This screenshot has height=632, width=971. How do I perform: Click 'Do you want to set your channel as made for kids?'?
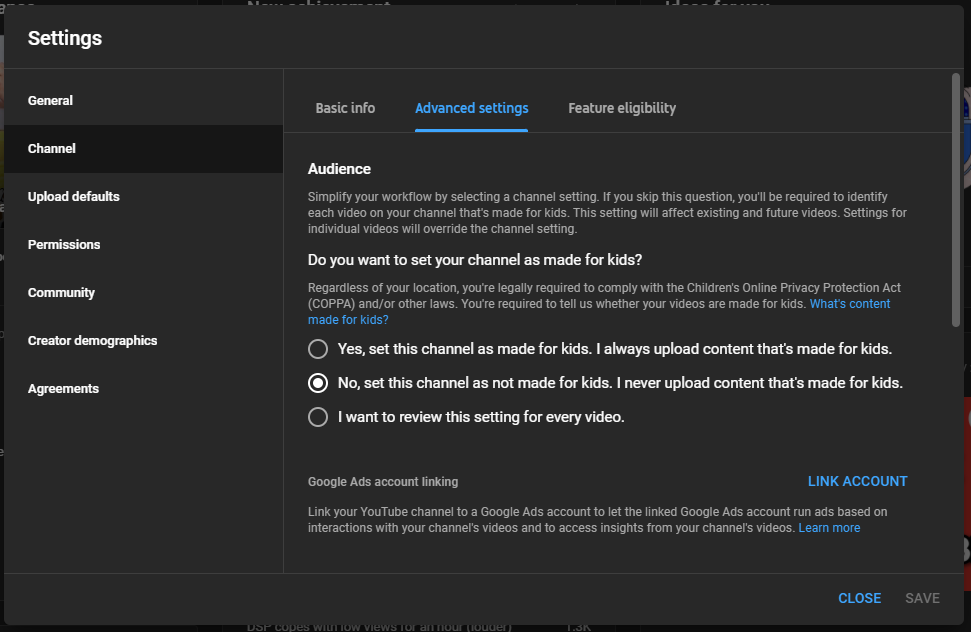475,260
